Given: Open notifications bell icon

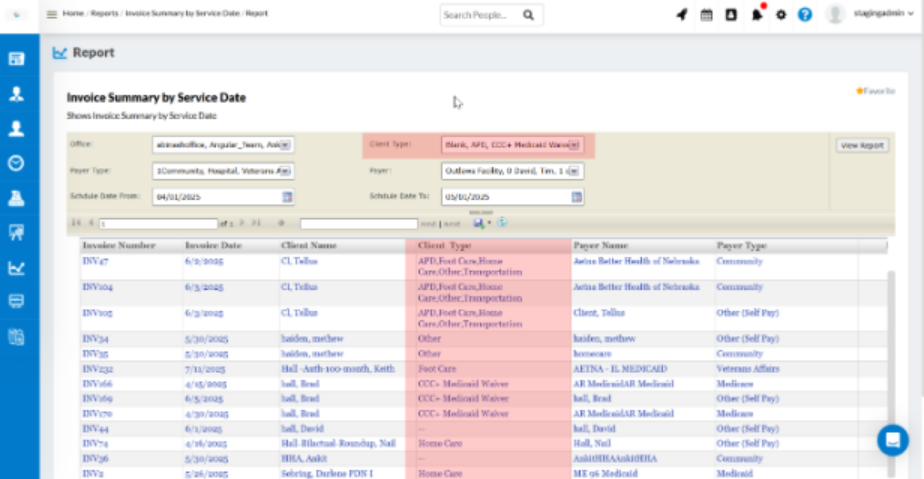Looking at the screenshot, I should pos(757,15).
